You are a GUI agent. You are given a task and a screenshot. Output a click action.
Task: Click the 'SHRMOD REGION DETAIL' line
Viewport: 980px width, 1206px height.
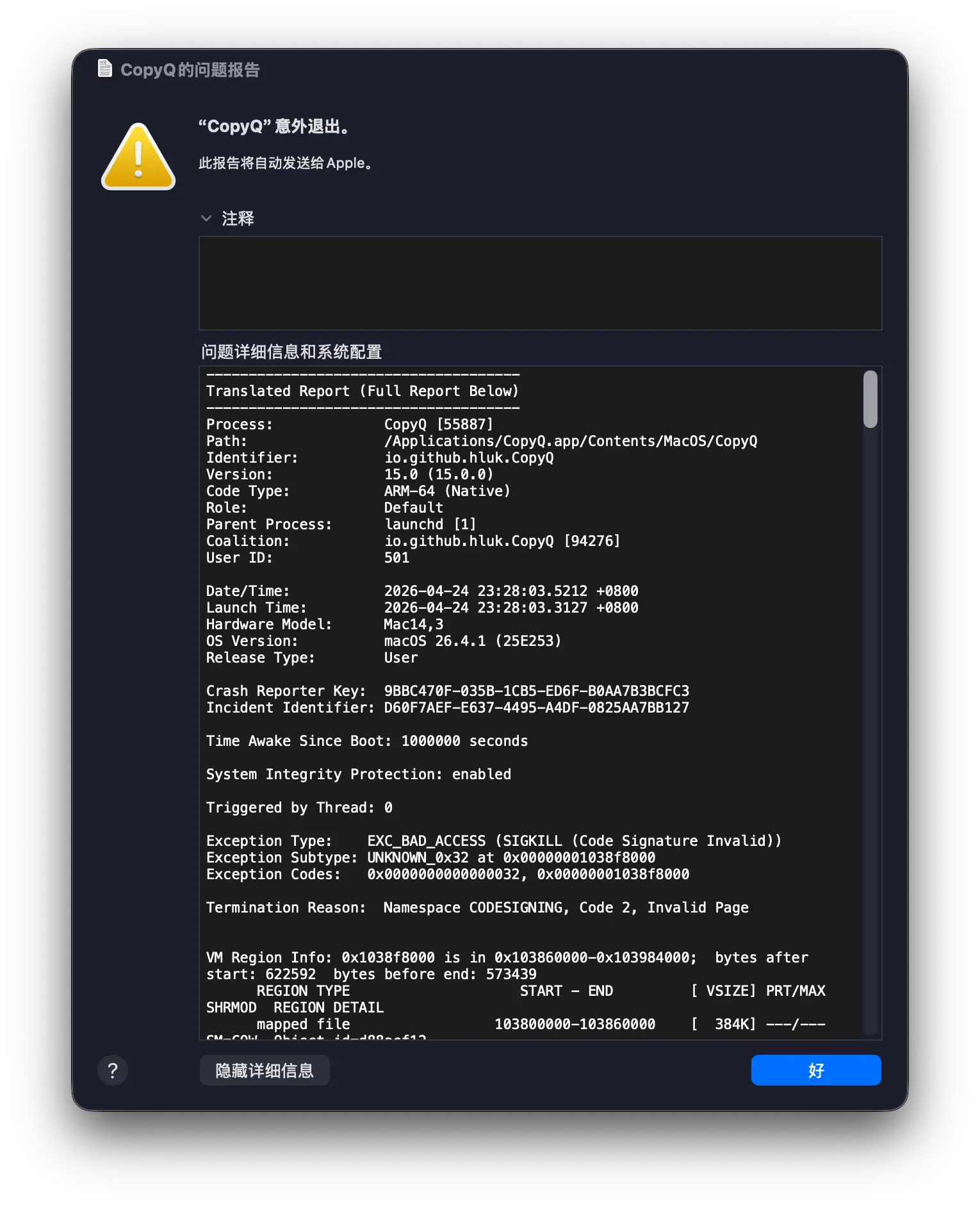click(295, 1007)
